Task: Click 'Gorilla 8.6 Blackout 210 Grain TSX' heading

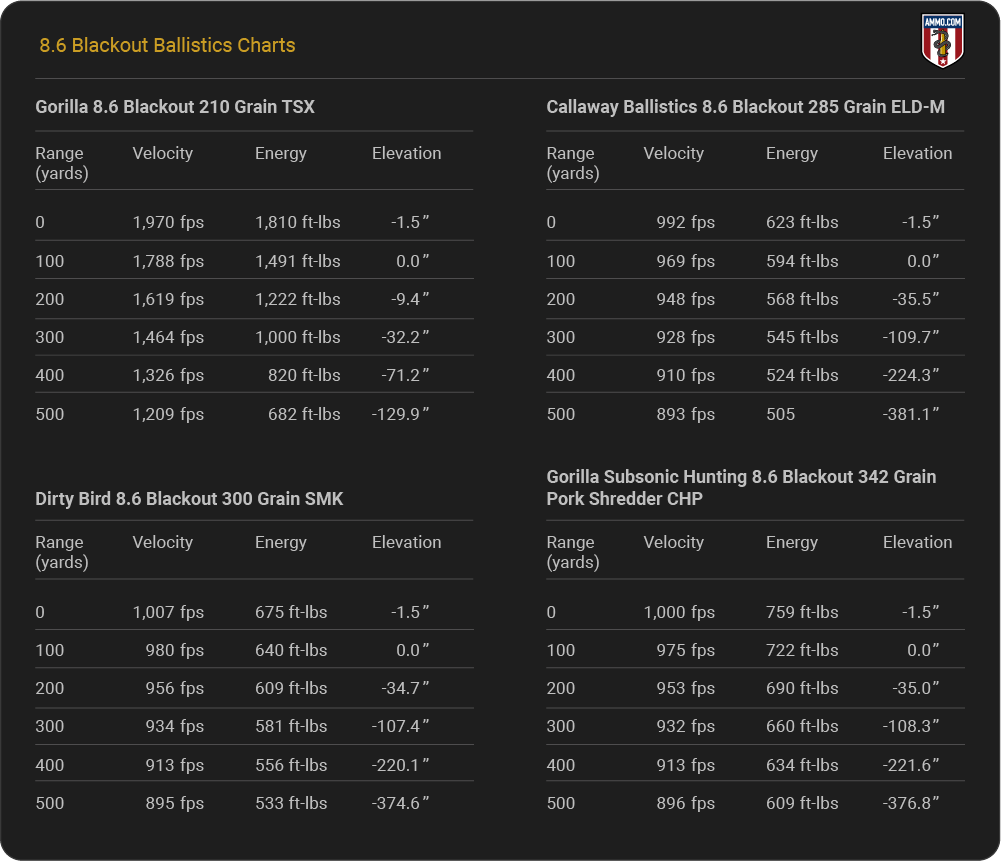Action: (x=175, y=107)
